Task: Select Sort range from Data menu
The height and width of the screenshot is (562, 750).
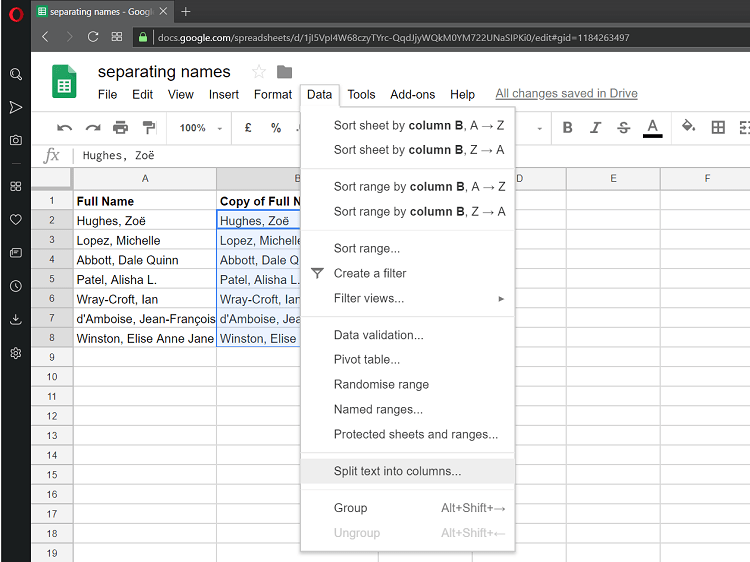Action: [366, 248]
